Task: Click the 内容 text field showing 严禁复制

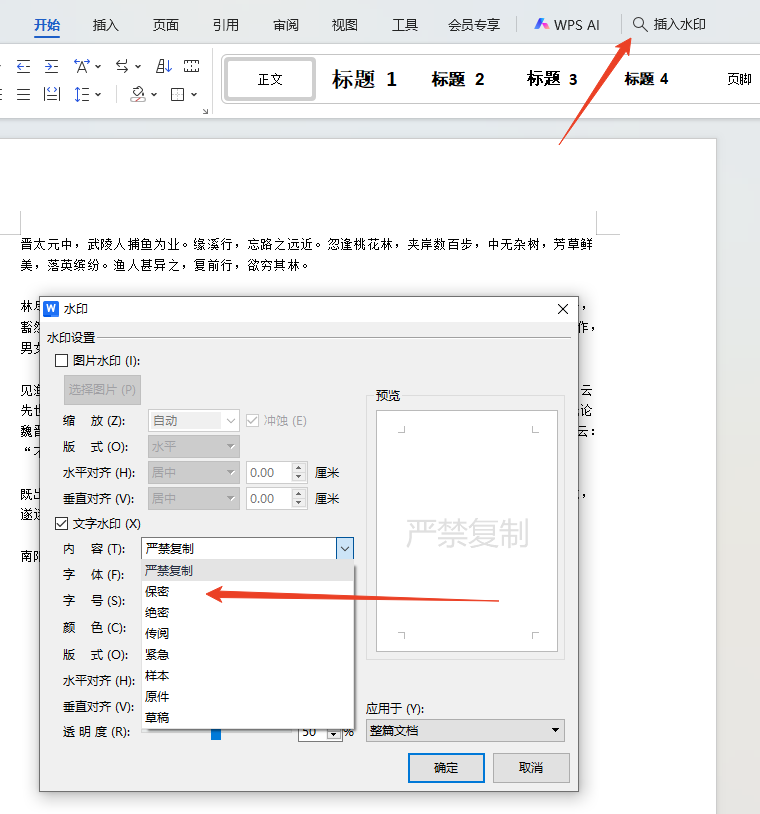Action: point(239,549)
